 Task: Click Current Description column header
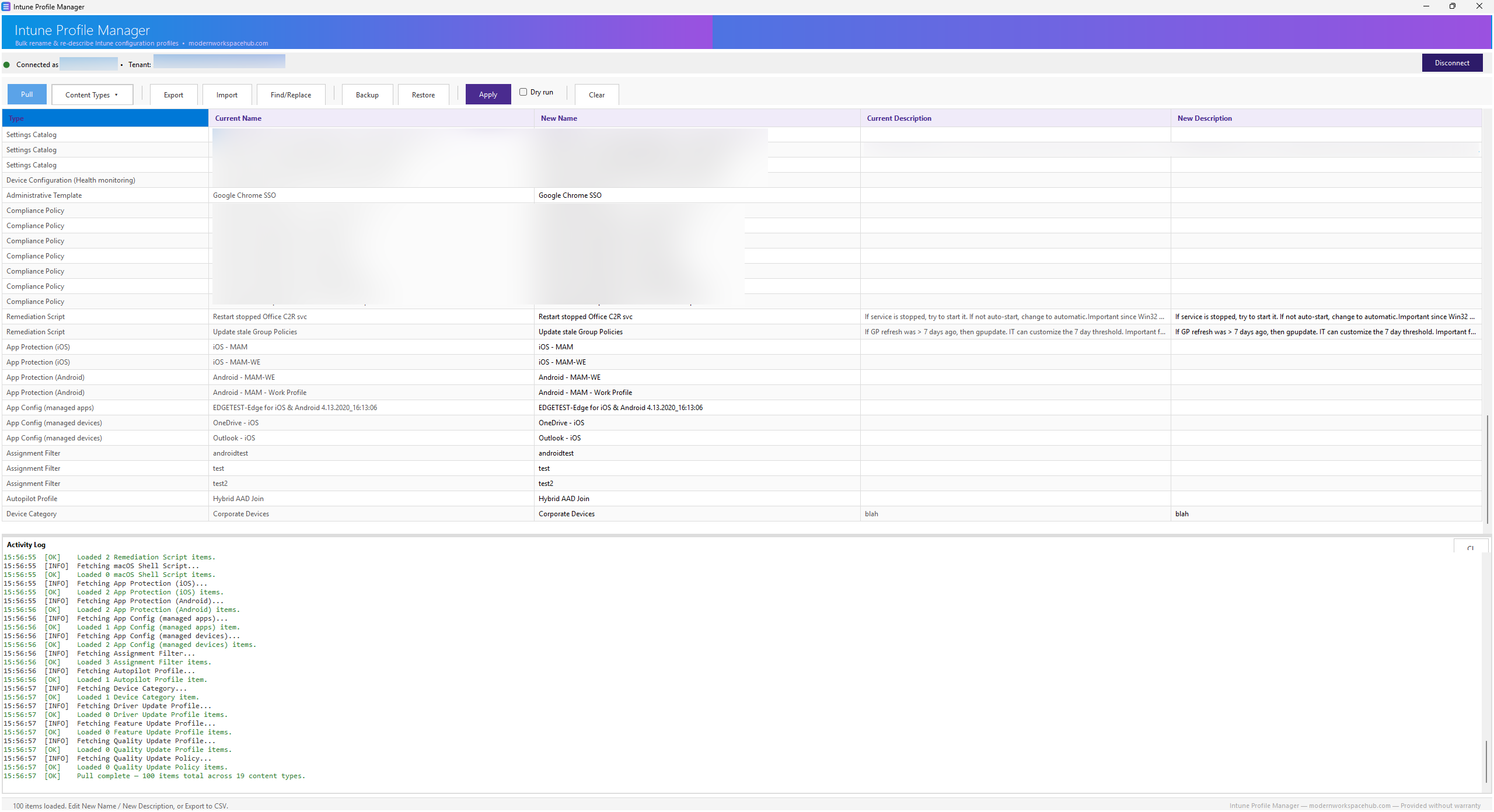1015,118
